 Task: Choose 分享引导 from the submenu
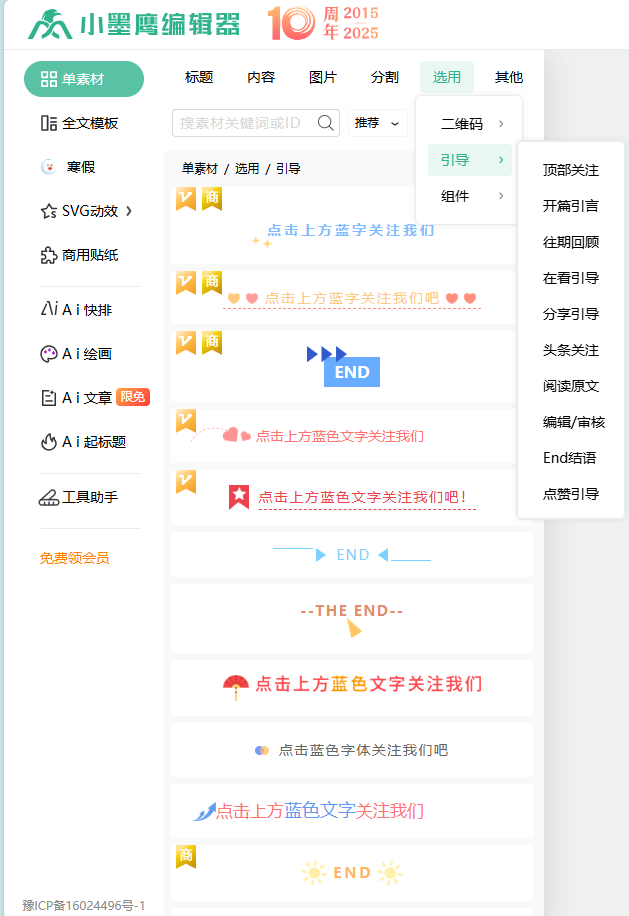(x=571, y=314)
